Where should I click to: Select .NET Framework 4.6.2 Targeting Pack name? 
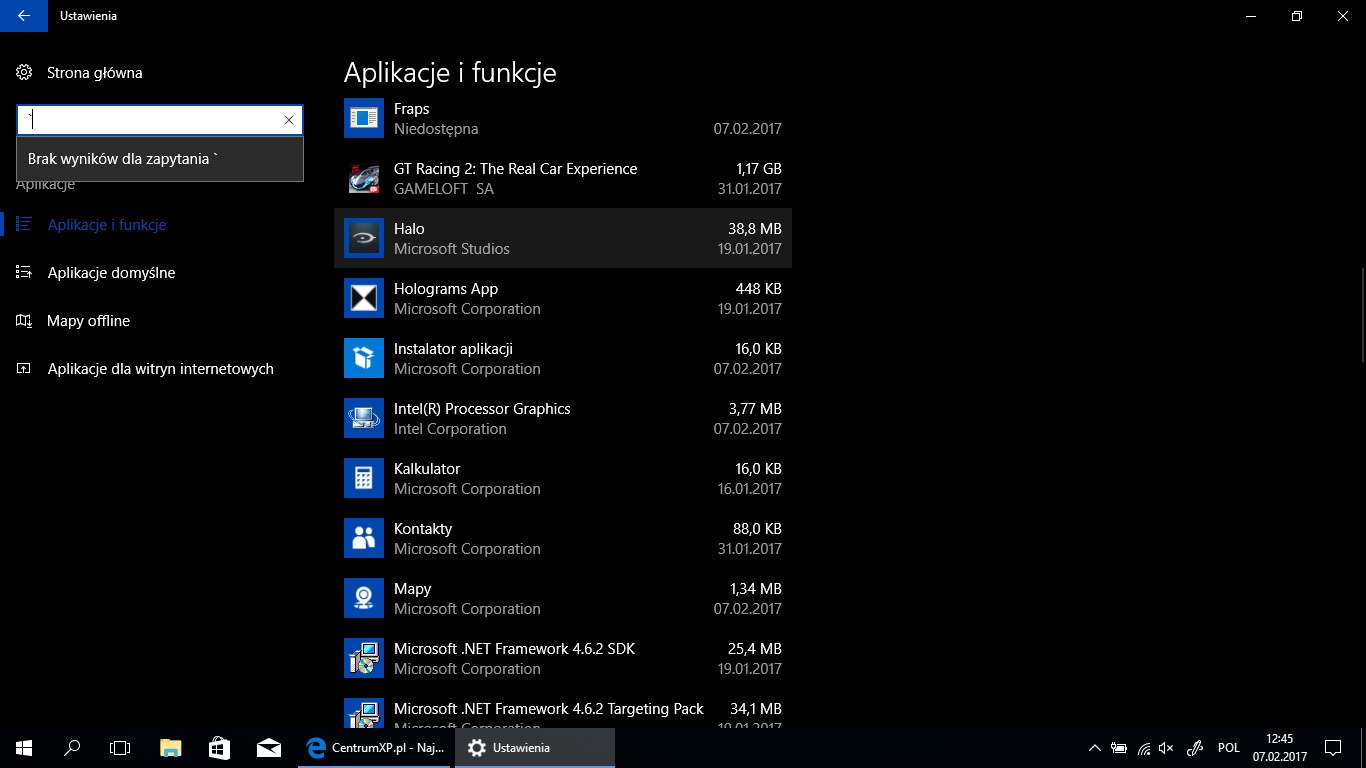pyautogui.click(x=549, y=709)
